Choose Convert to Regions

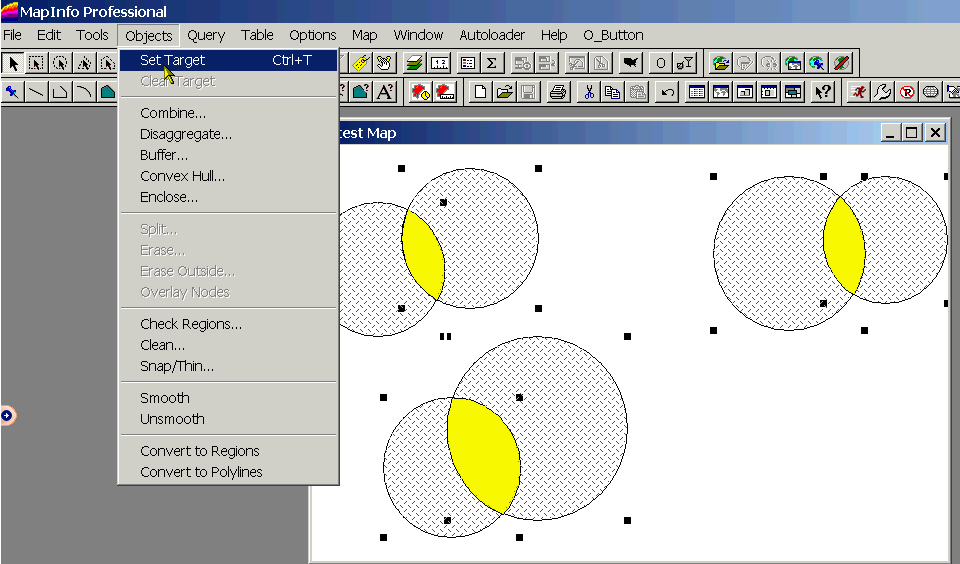point(199,451)
